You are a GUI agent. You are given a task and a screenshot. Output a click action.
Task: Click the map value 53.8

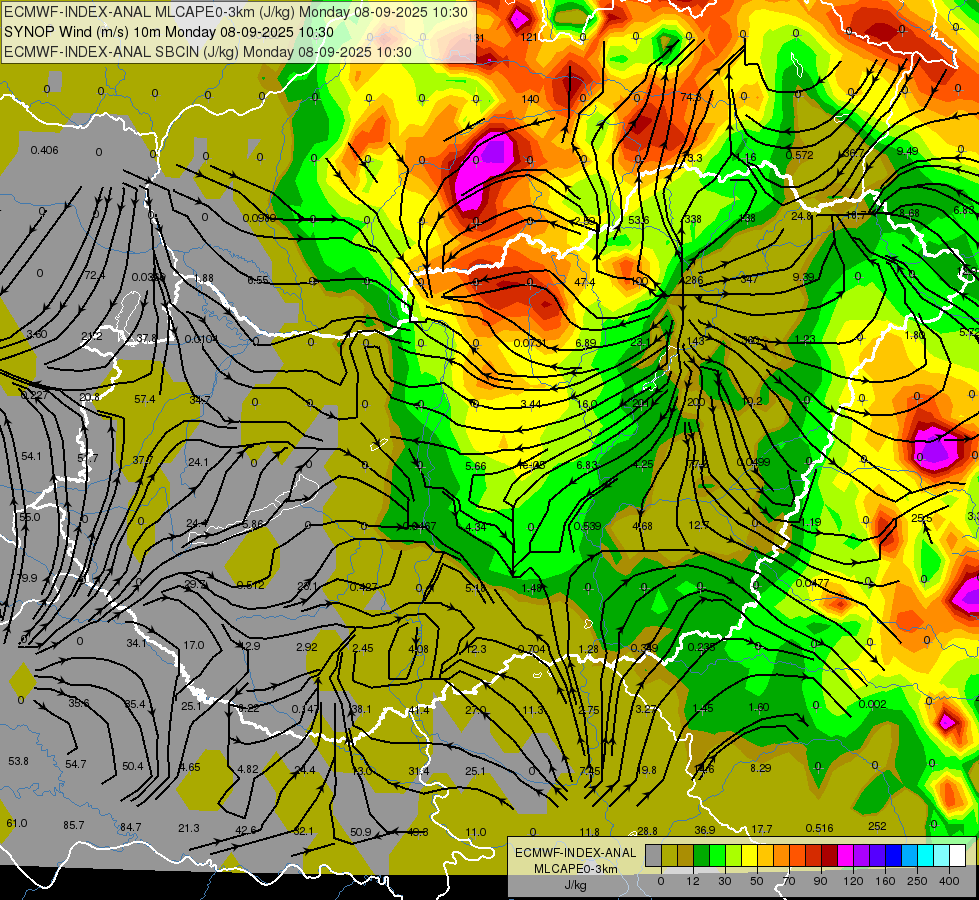pyautogui.click(x=18, y=761)
